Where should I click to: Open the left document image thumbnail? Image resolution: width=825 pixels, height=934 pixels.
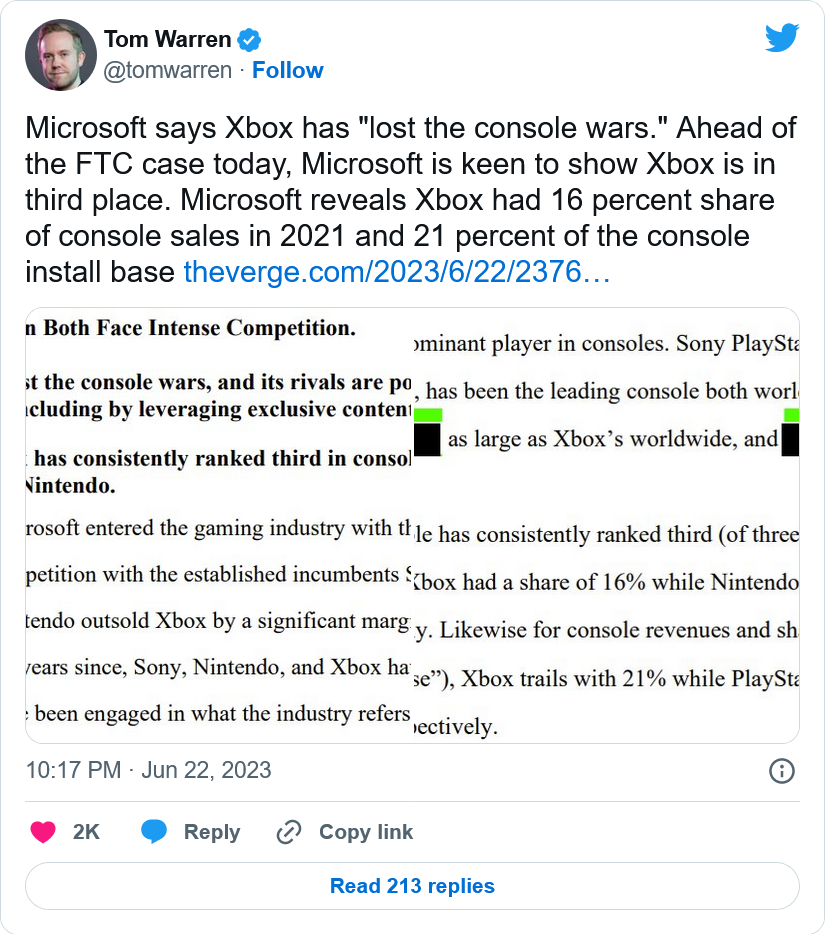pyautogui.click(x=218, y=525)
